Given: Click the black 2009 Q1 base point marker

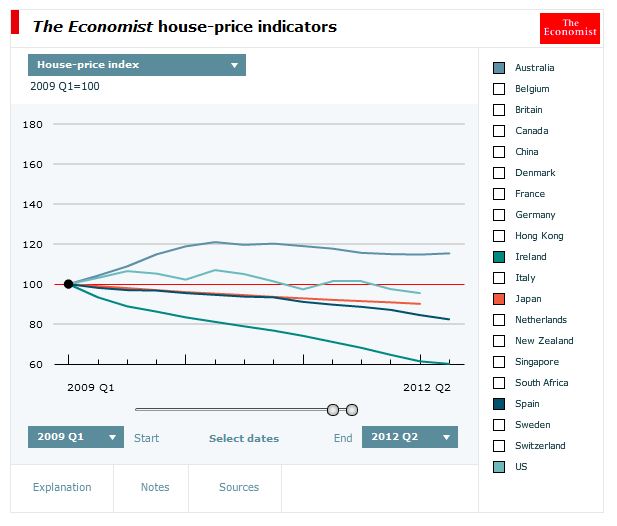Looking at the screenshot, I should tap(68, 284).
